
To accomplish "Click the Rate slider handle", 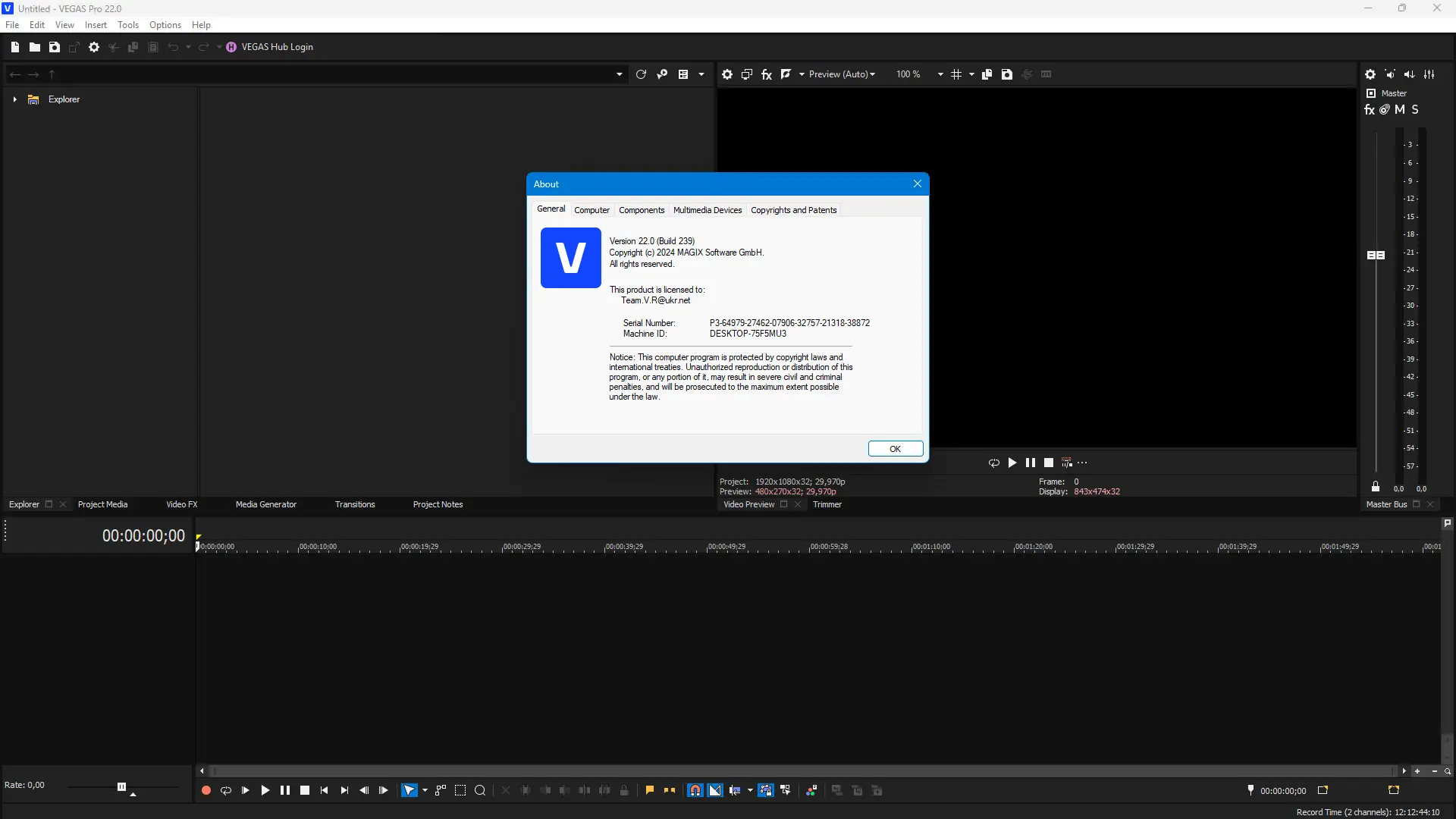I will [x=121, y=787].
